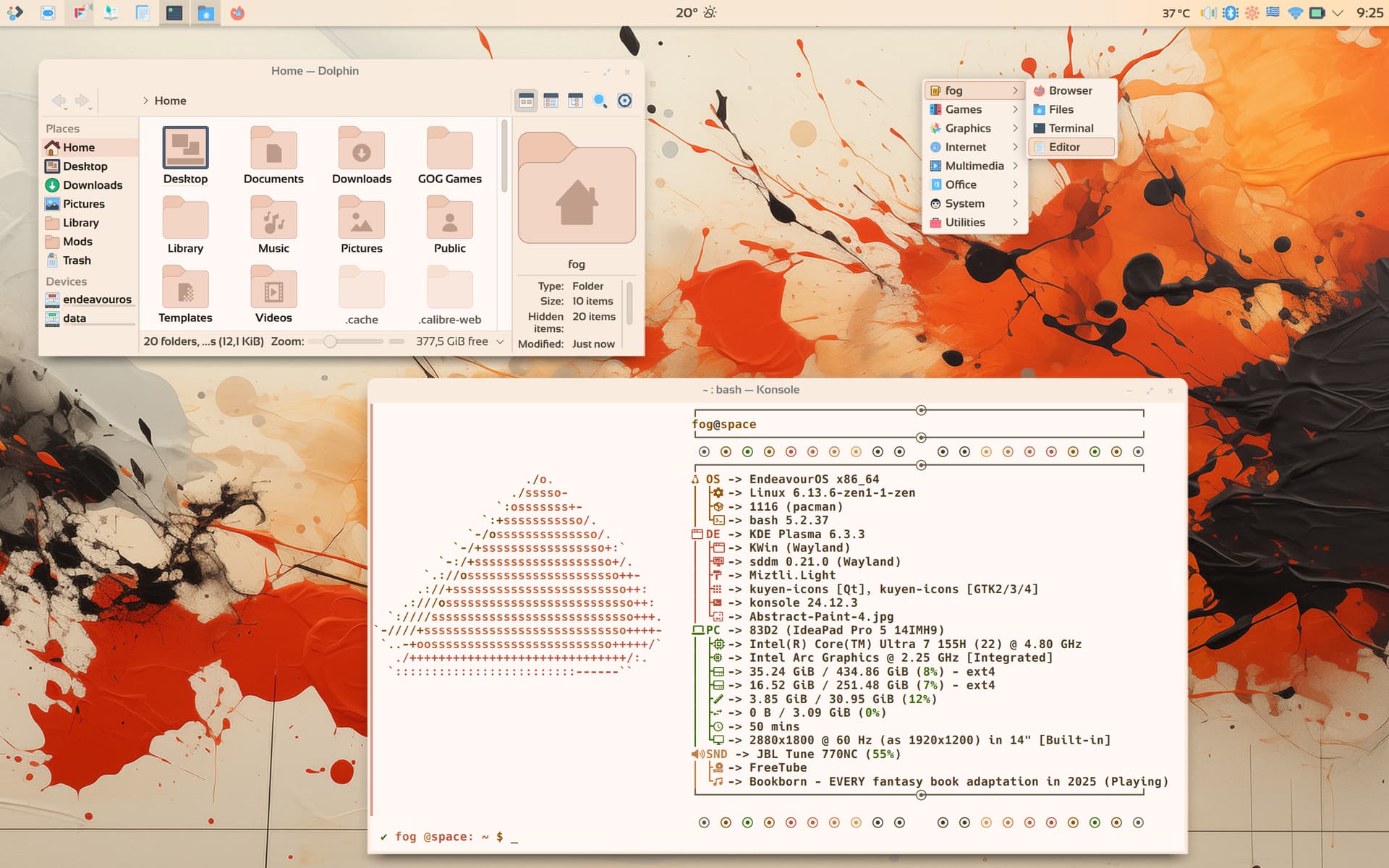Expand the Internet submenu

[x=975, y=147]
